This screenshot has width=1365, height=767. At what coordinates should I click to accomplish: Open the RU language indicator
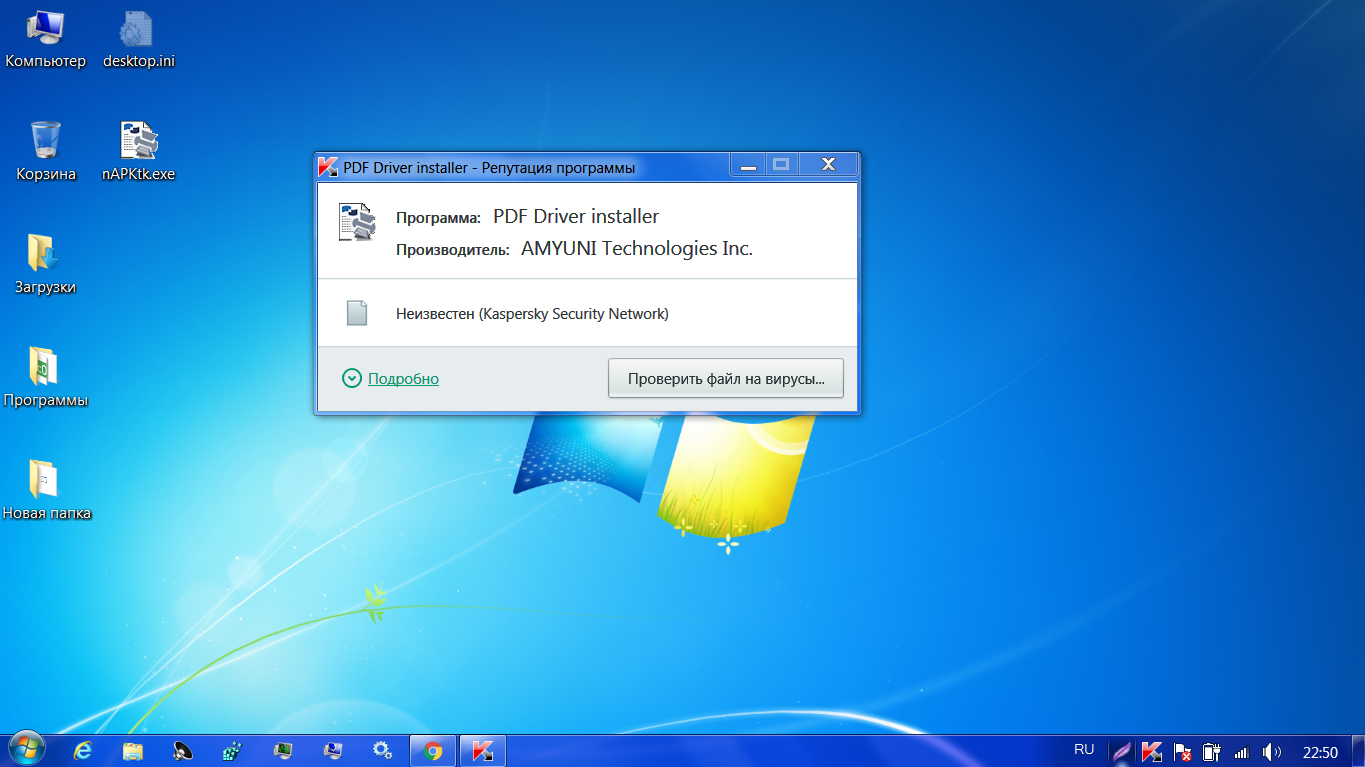click(1084, 749)
